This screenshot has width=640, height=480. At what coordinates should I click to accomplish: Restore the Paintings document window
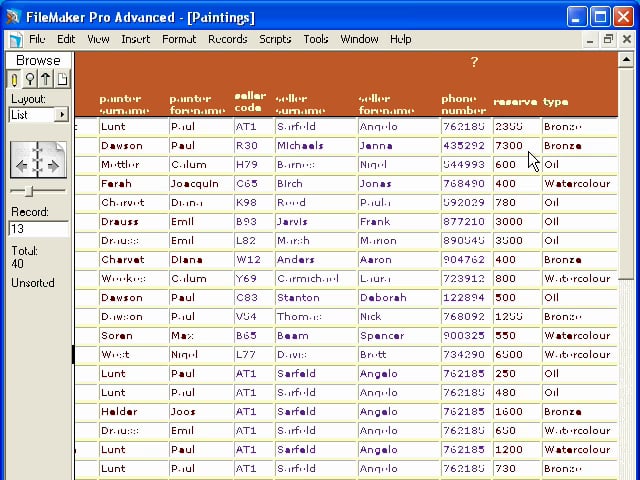608,40
